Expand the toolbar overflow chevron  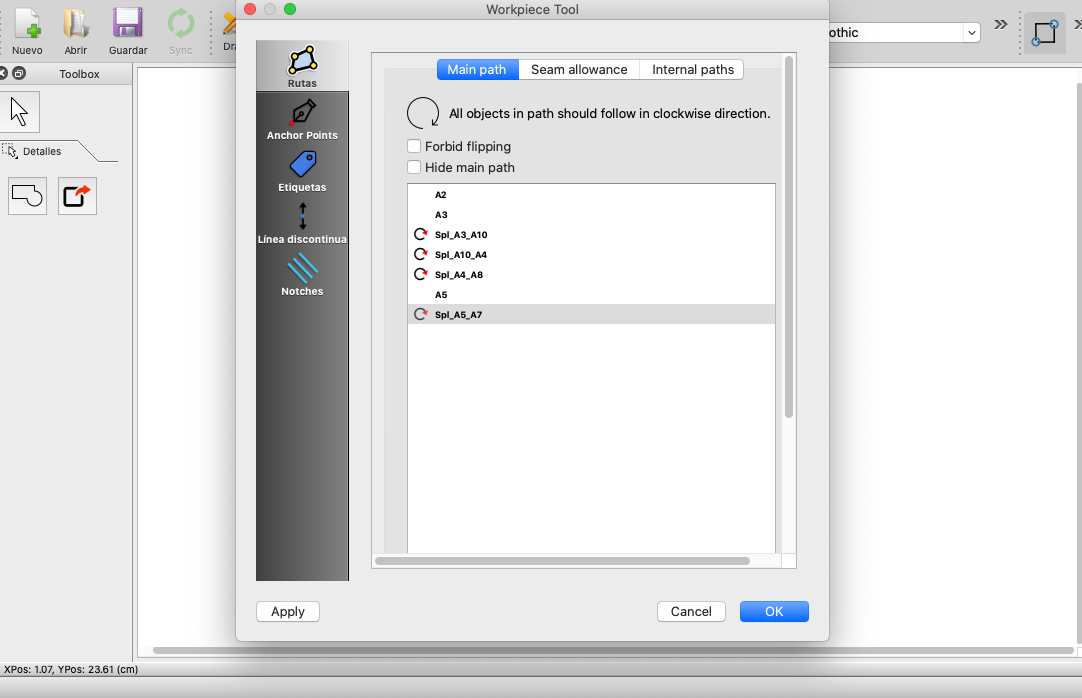coord(1000,25)
